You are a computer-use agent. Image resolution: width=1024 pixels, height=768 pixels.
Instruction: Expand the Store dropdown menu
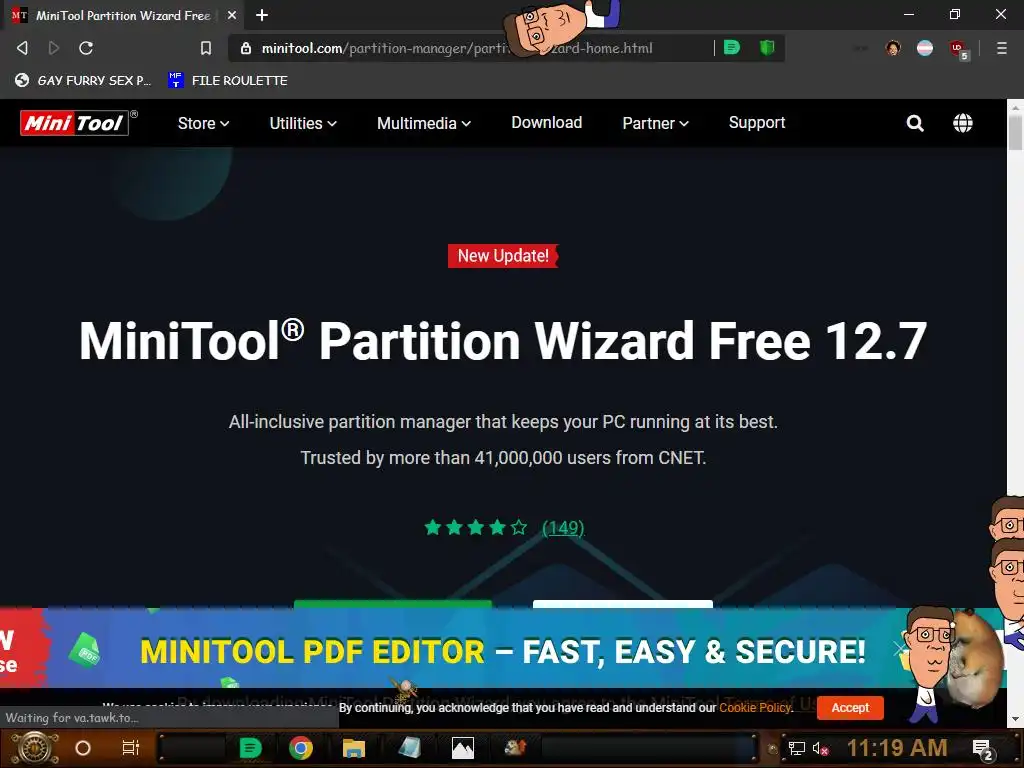203,123
